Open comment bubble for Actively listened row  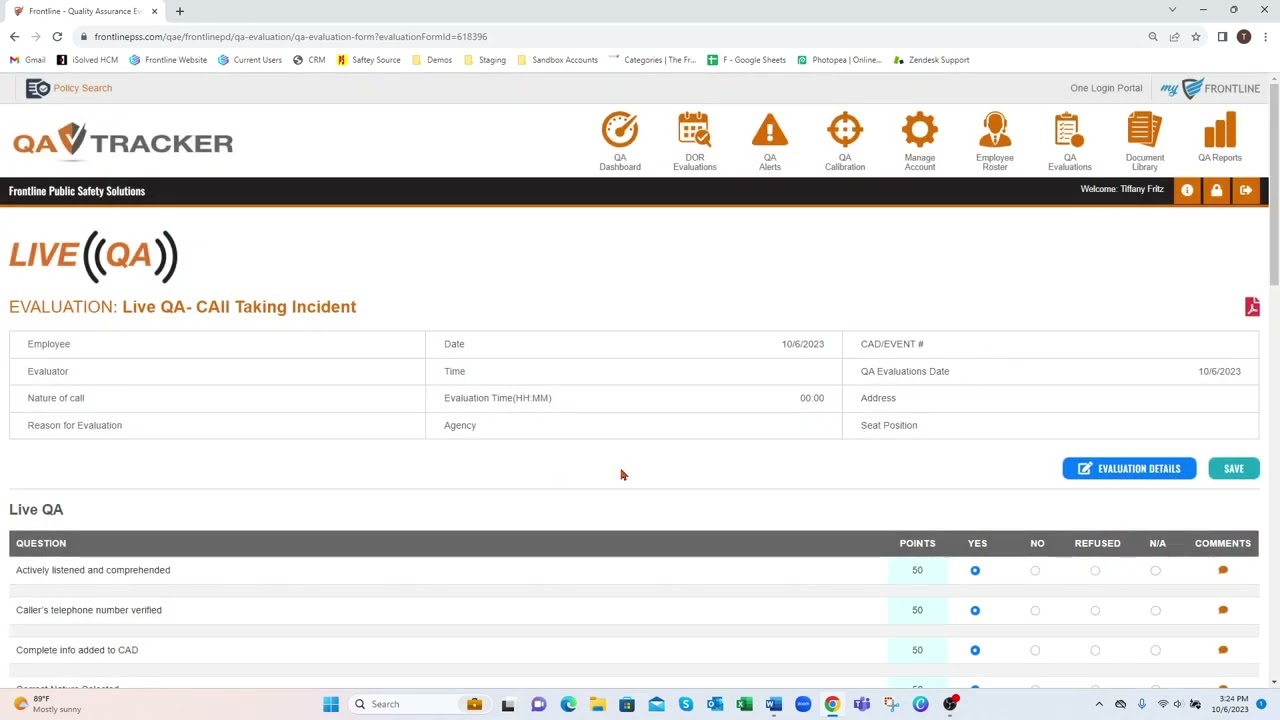coord(1223,570)
